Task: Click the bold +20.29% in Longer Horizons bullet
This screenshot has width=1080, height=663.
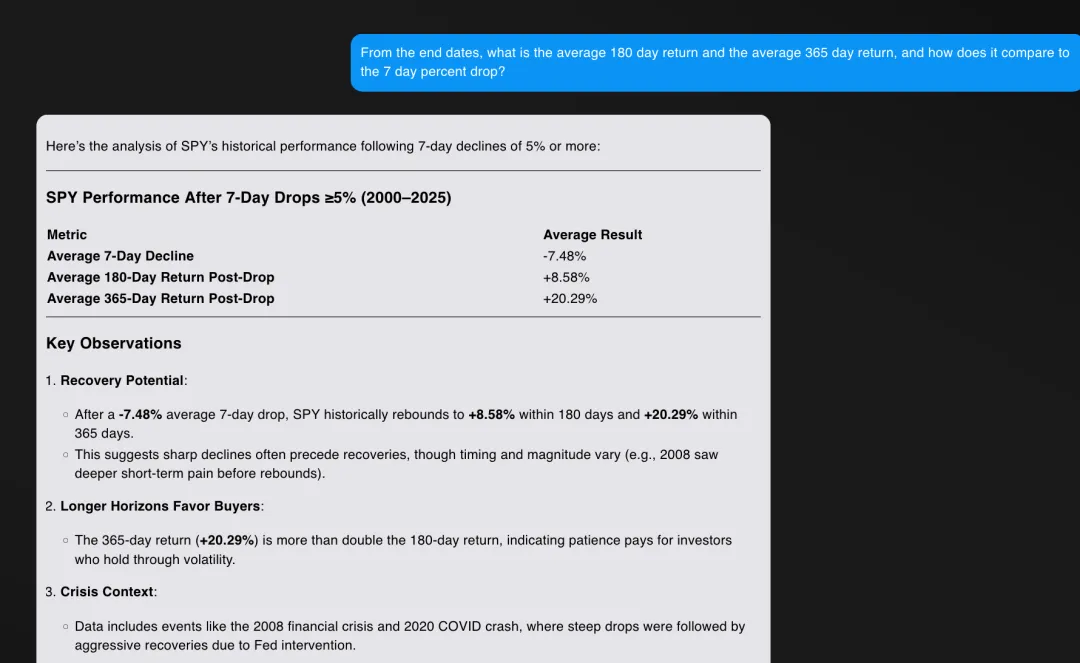Action: click(227, 540)
